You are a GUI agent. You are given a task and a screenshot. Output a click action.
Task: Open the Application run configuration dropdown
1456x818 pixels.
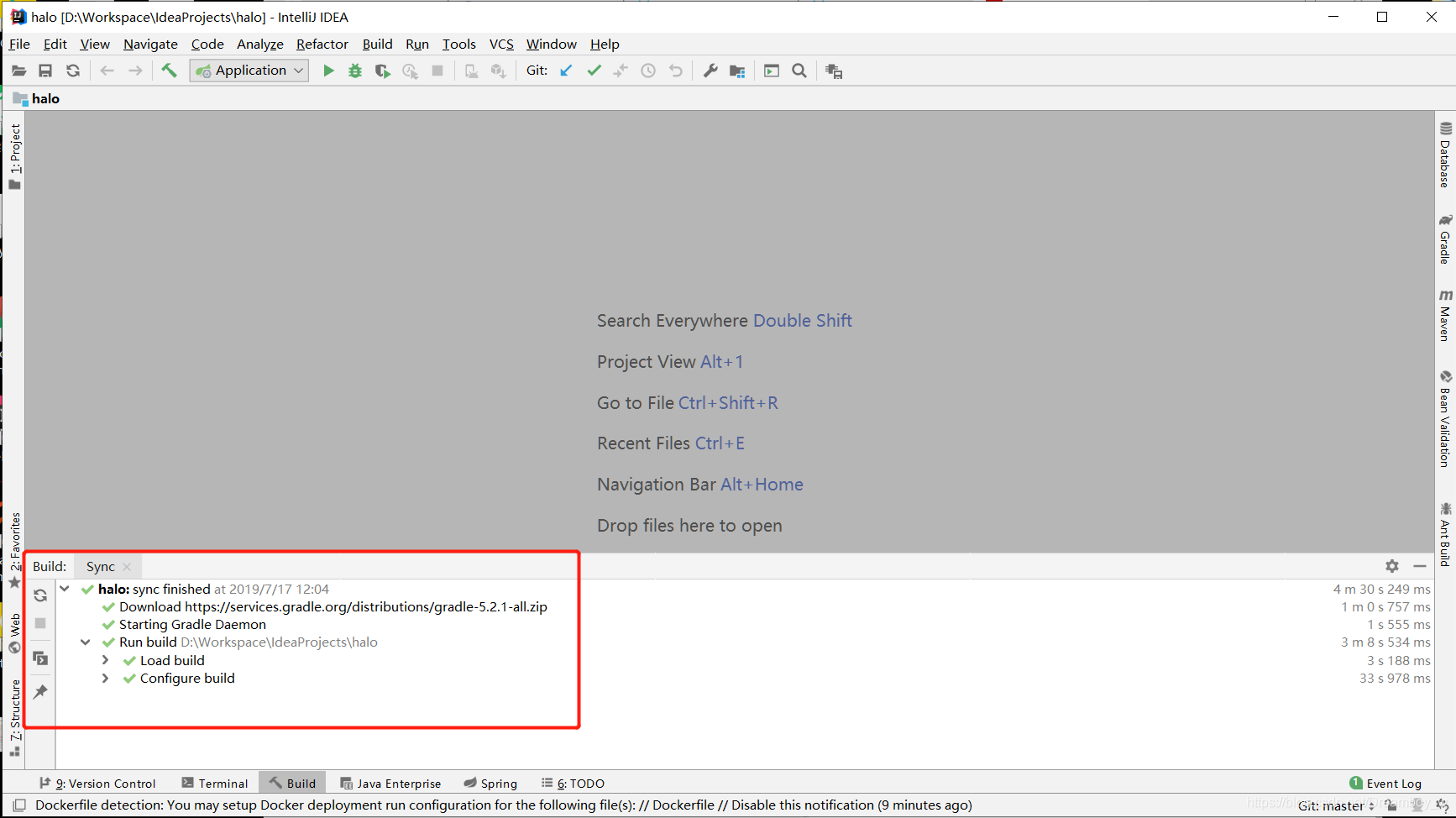click(249, 71)
